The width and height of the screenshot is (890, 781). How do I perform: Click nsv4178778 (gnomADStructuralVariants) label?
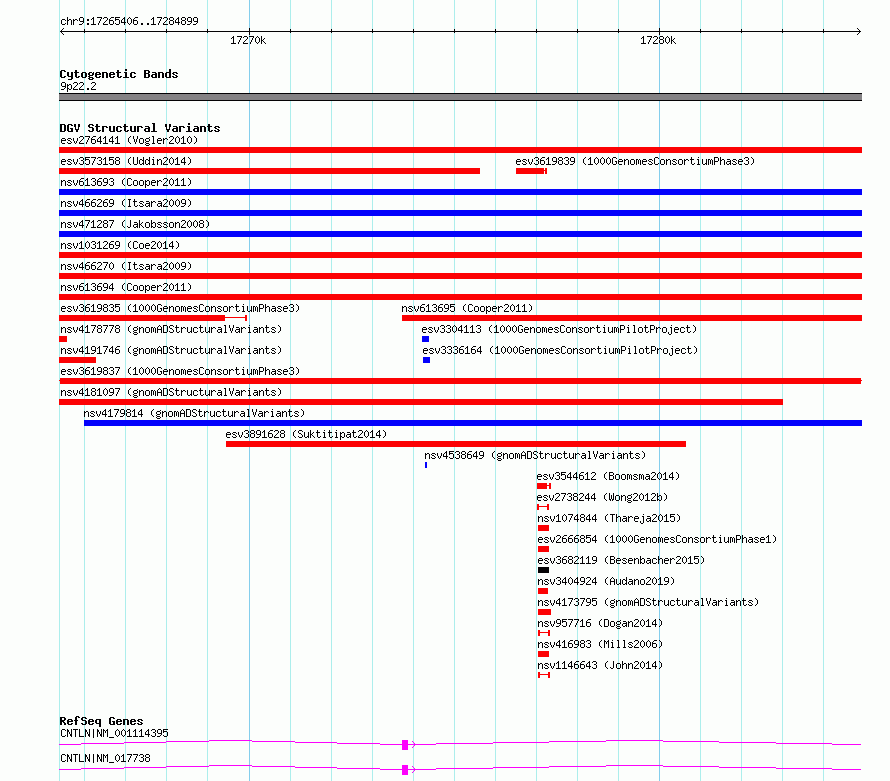point(171,329)
